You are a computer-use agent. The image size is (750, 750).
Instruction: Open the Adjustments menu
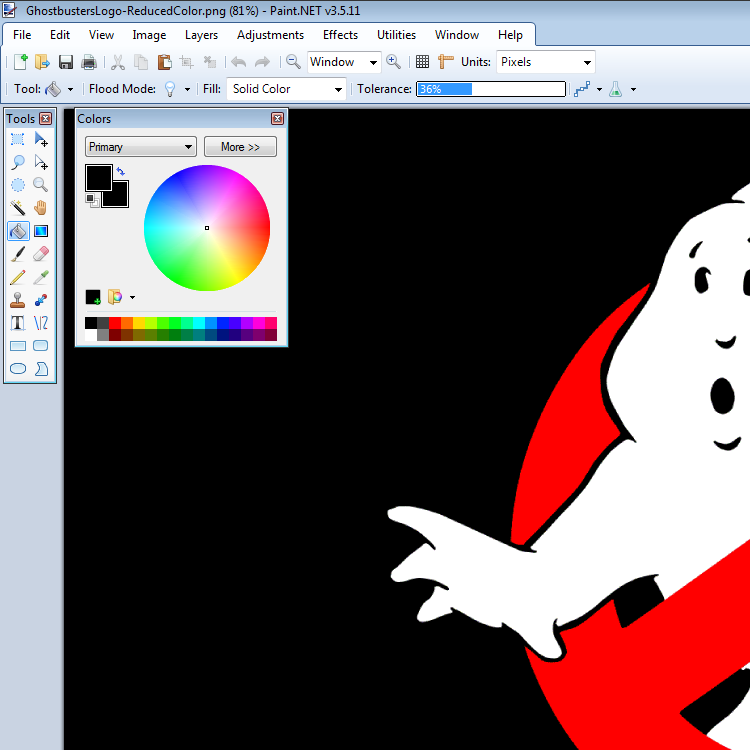(270, 35)
